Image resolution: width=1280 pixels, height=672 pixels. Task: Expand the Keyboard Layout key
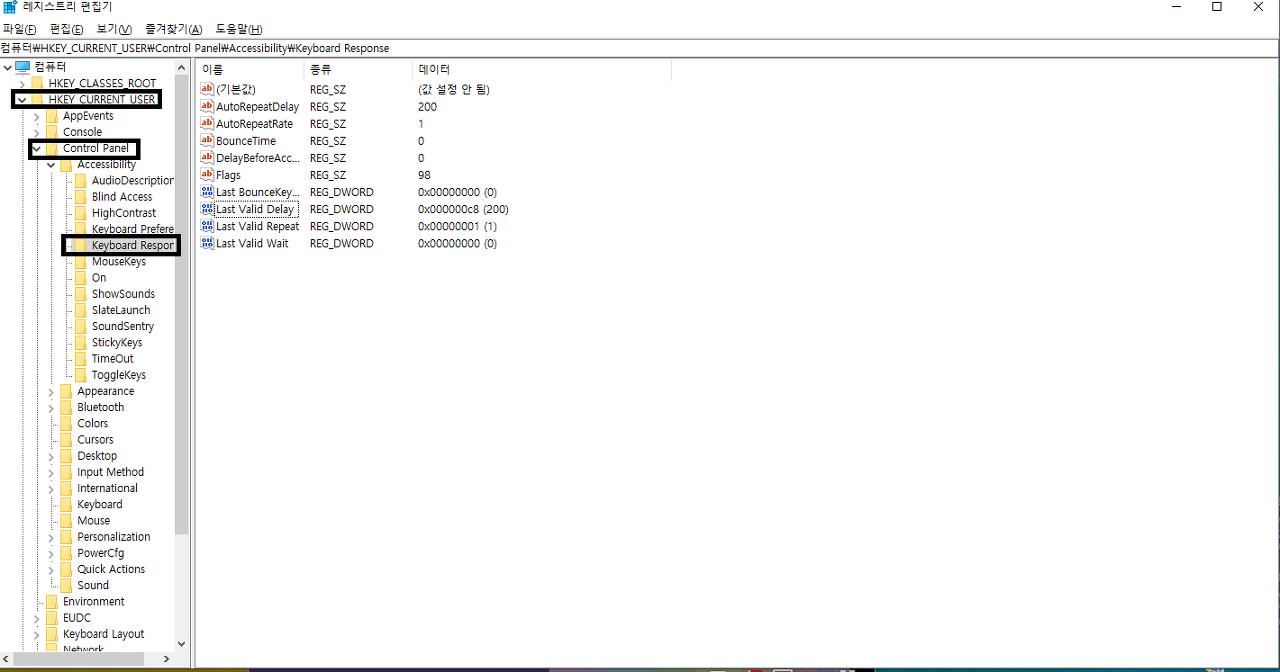(37, 634)
